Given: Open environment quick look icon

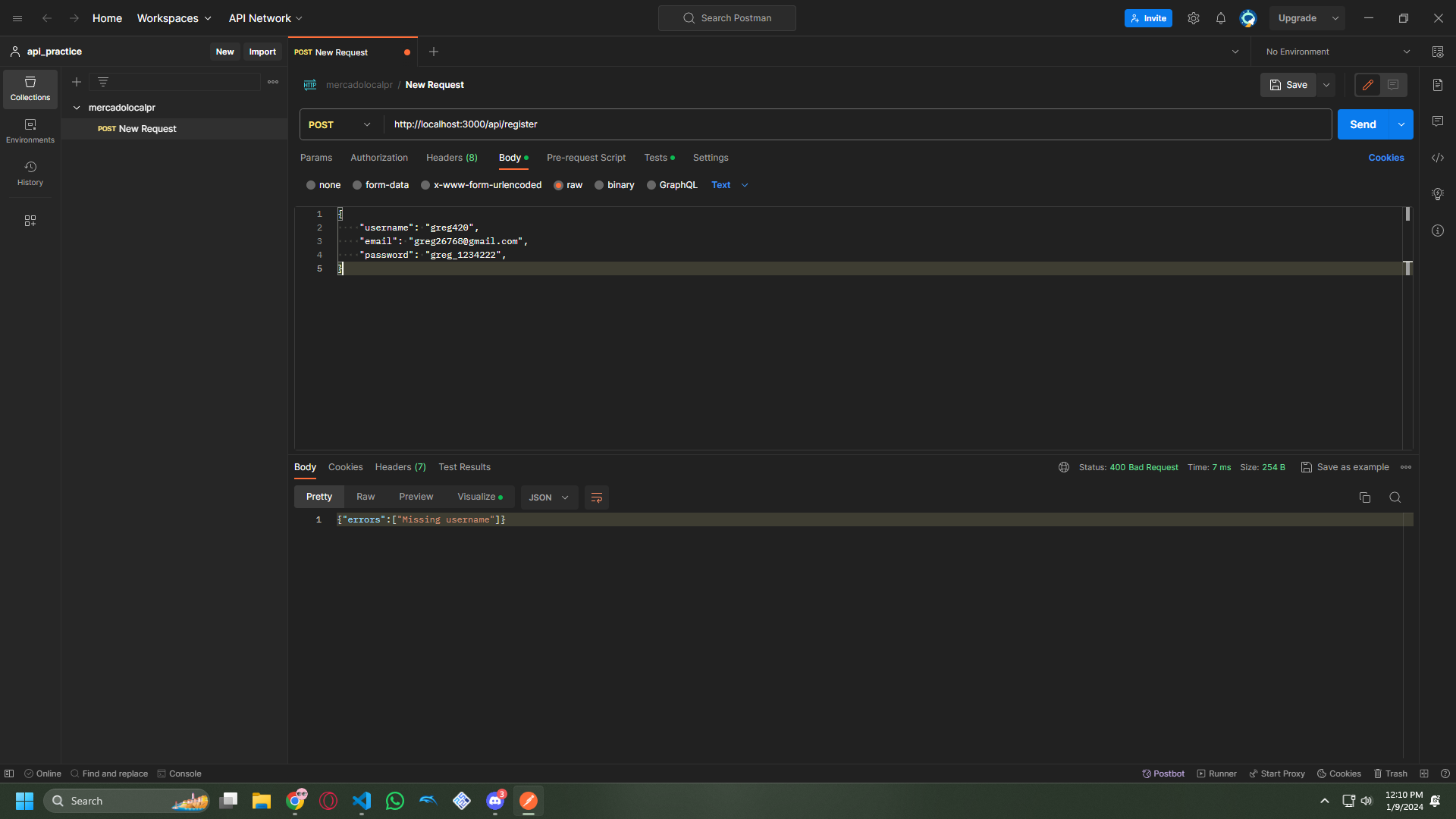Looking at the screenshot, I should pyautogui.click(x=1438, y=52).
